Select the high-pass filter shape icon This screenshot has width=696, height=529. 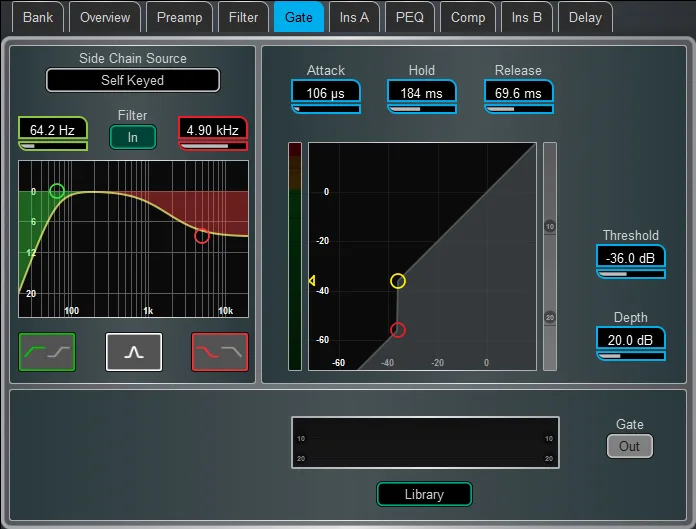point(47,352)
